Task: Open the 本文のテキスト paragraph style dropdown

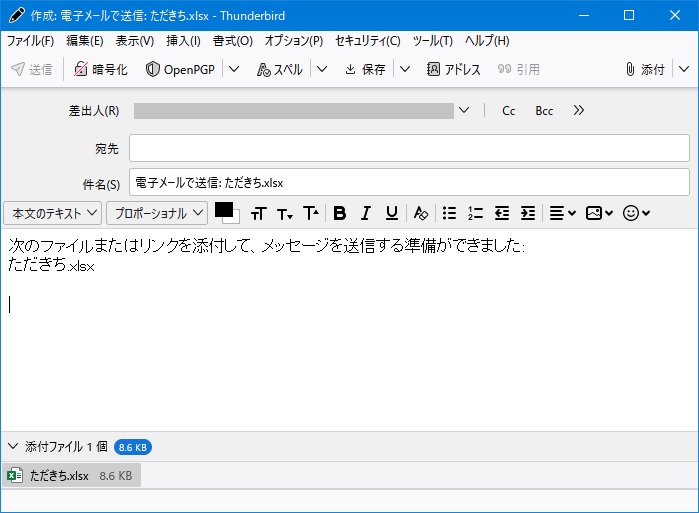Action: pyautogui.click(x=53, y=213)
